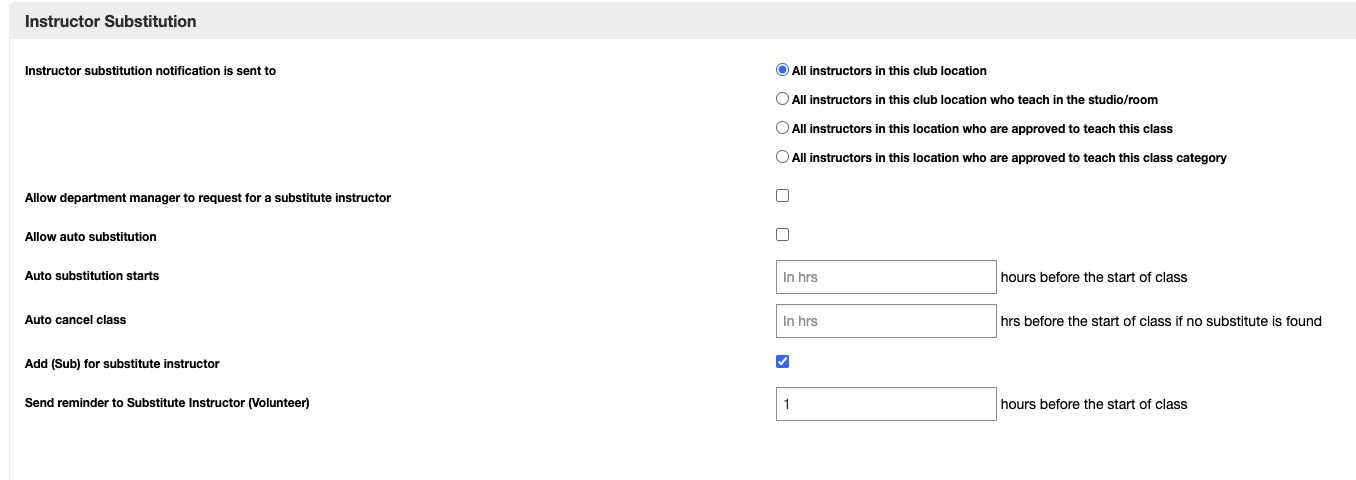This screenshot has width=1356, height=480.
Task: Click the "Auto substitution starts" label text
Action: point(91,276)
